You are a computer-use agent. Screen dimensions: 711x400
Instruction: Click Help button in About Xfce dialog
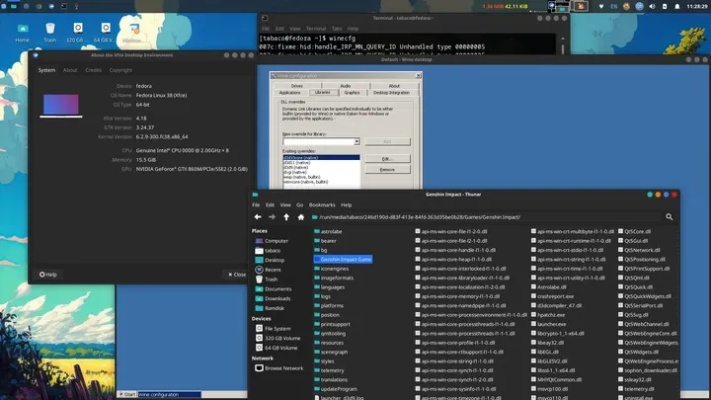(x=48, y=274)
